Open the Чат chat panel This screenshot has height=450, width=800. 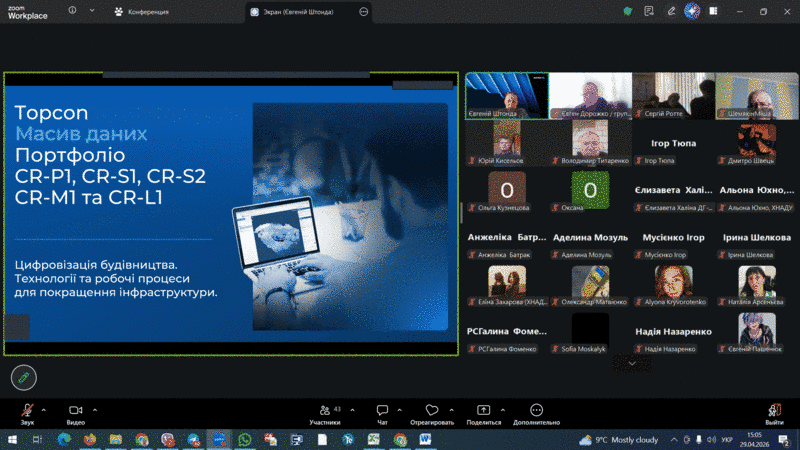382,411
